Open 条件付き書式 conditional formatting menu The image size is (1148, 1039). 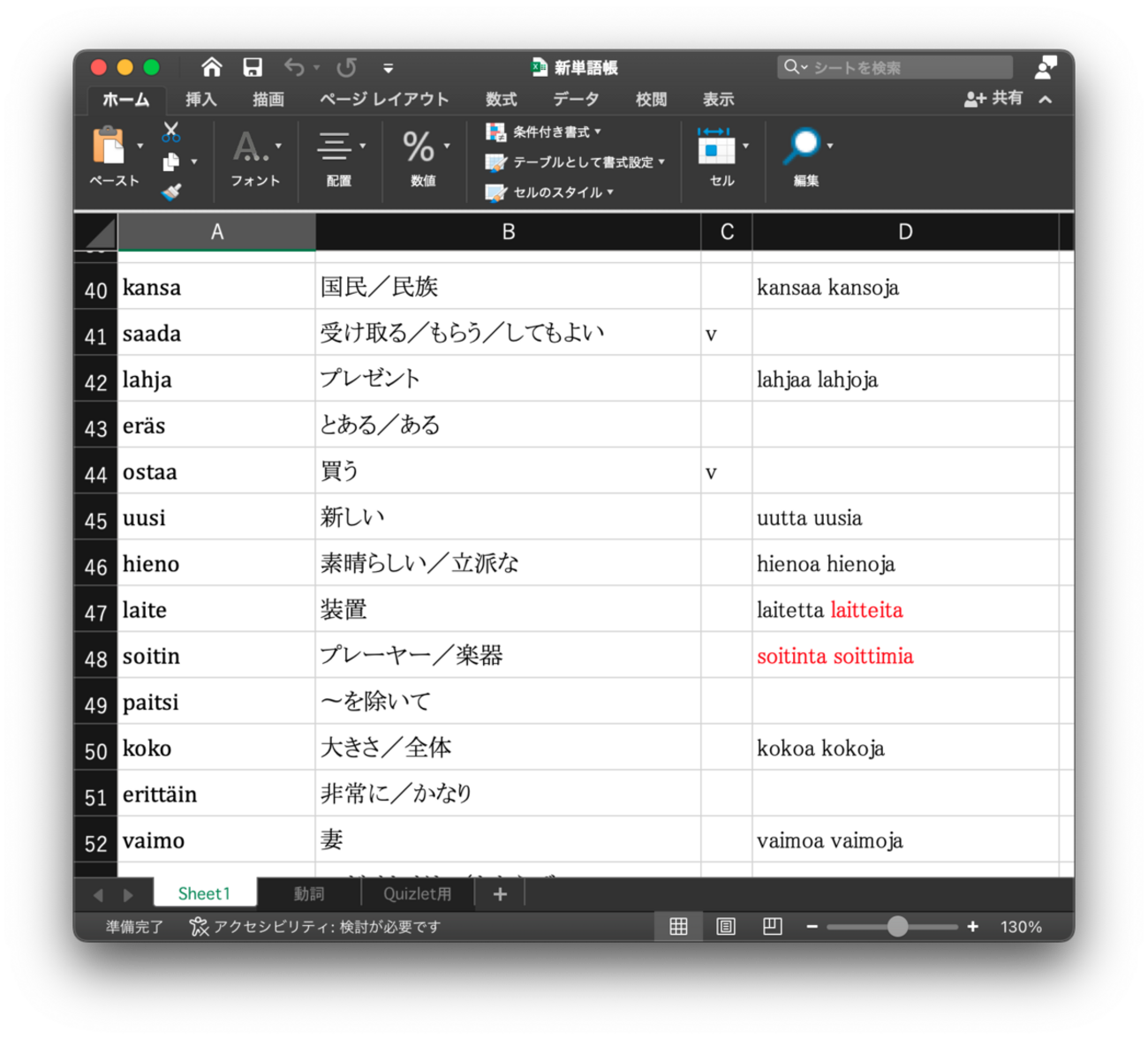coord(544,132)
